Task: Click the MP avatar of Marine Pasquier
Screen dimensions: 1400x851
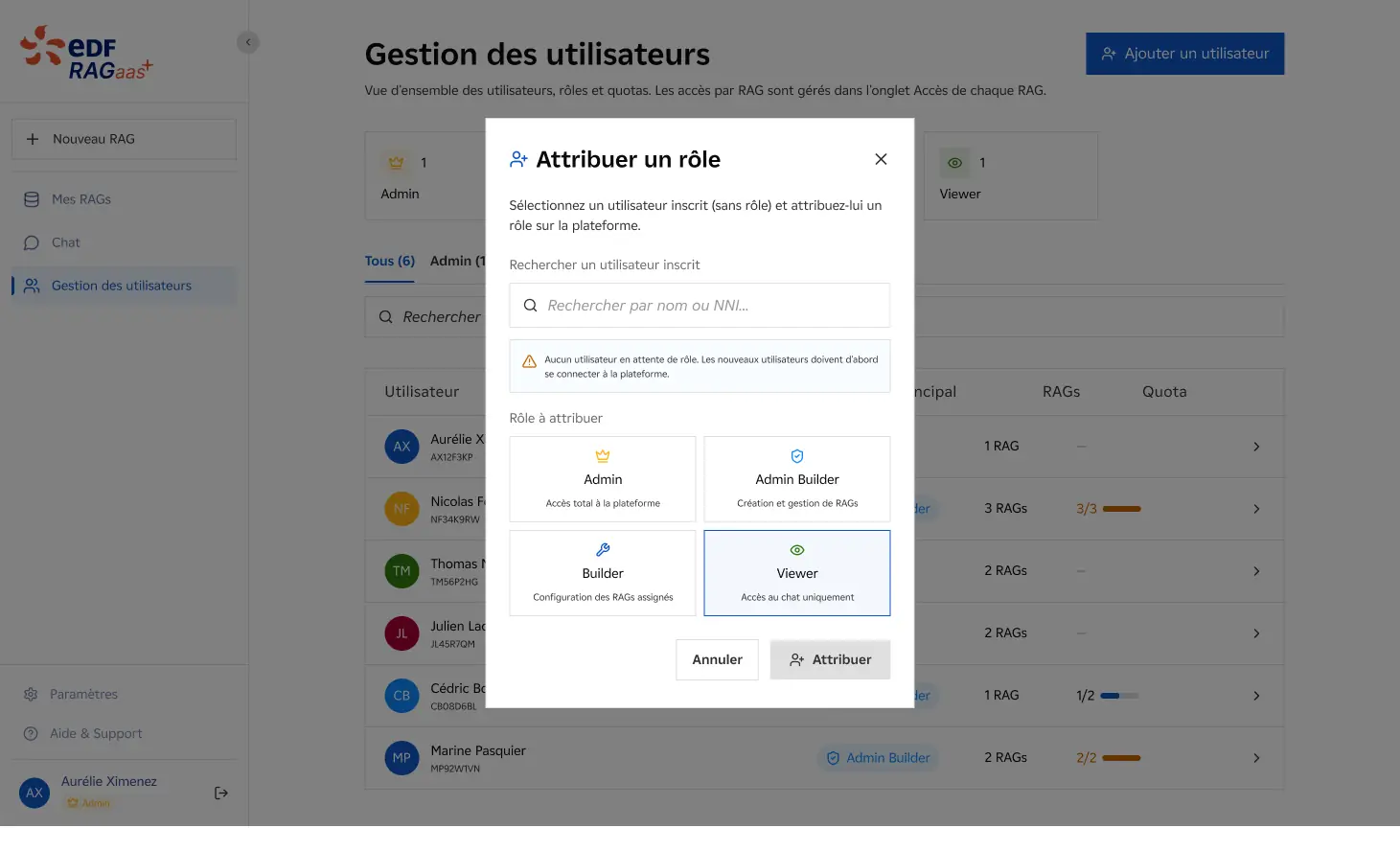Action: point(402,758)
